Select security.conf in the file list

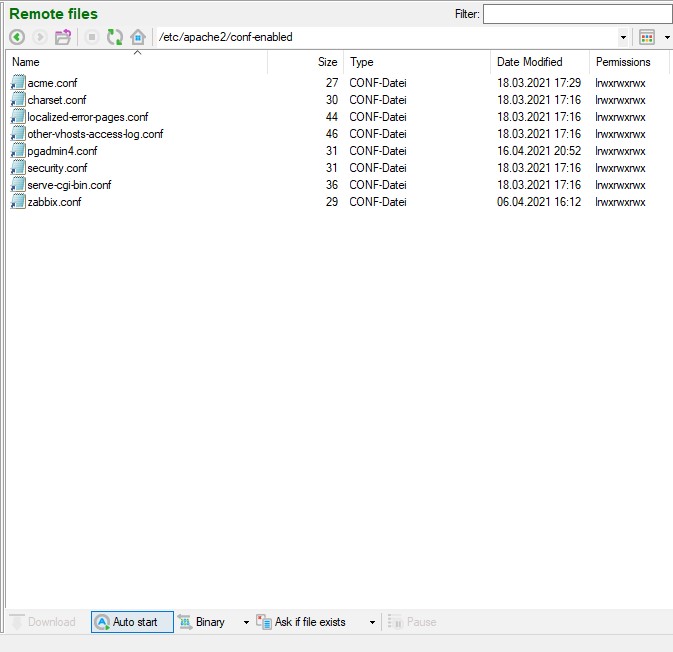pos(57,168)
